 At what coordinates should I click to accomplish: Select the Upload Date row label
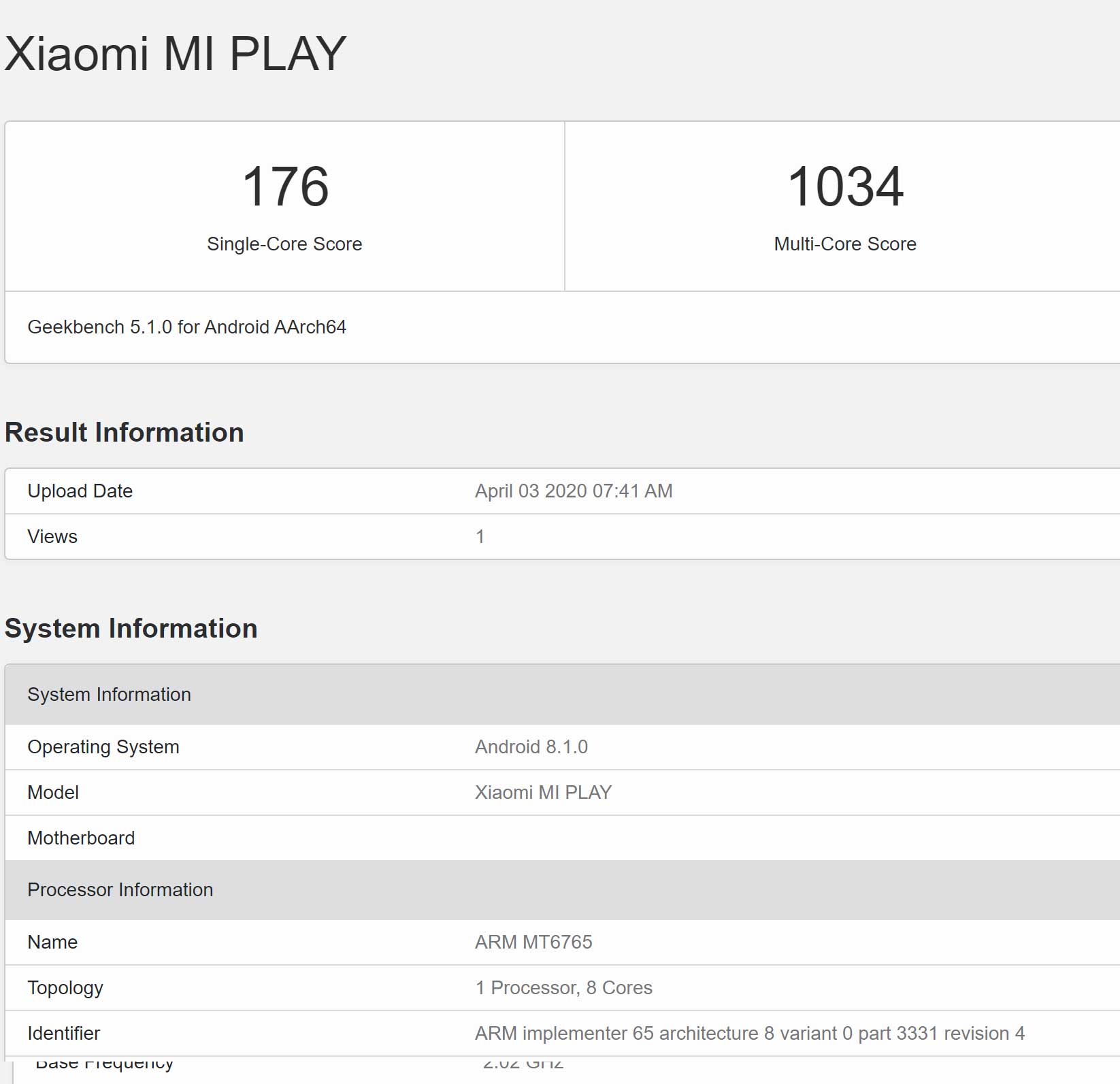click(80, 491)
